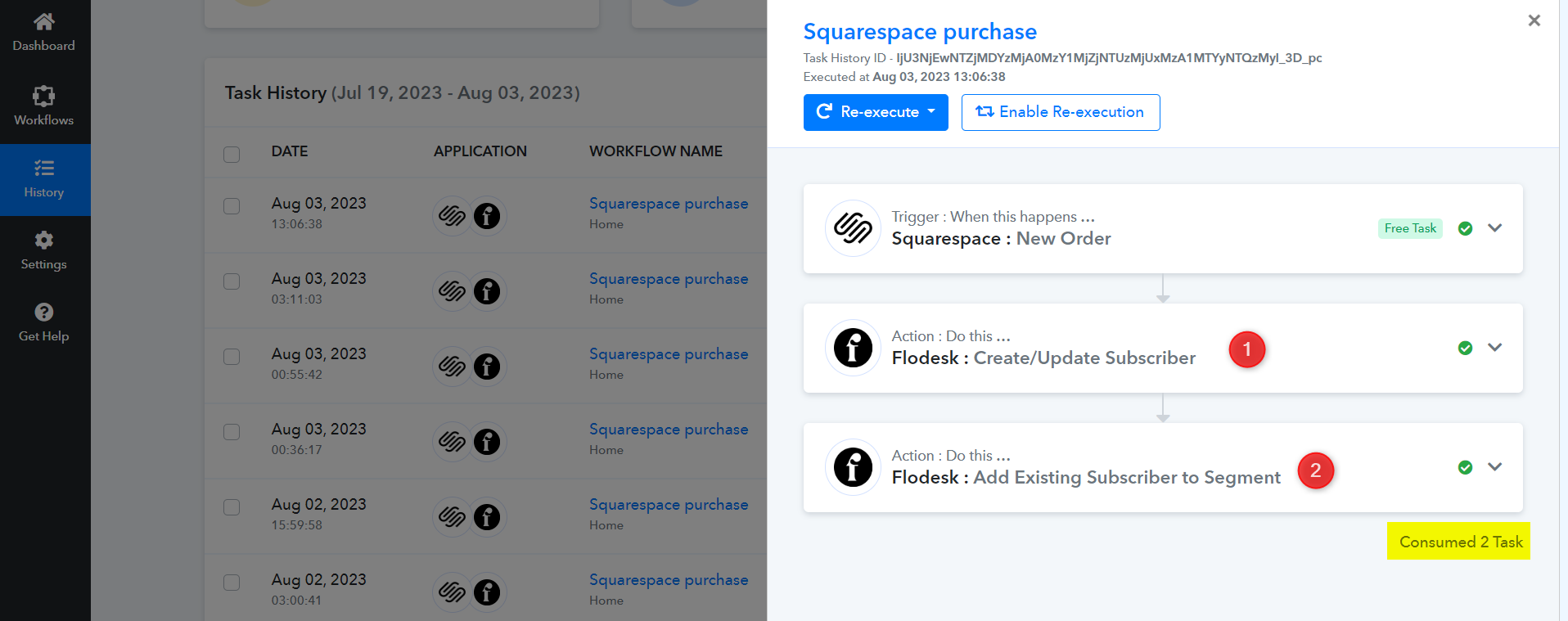The height and width of the screenshot is (621, 1568).
Task: Click Squarespace icon in the 13:06:38 row
Action: (452, 216)
